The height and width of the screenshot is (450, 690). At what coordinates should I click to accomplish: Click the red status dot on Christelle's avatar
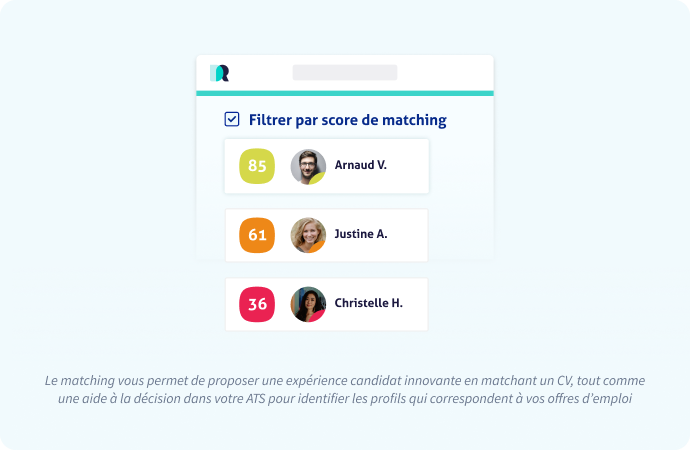click(318, 316)
